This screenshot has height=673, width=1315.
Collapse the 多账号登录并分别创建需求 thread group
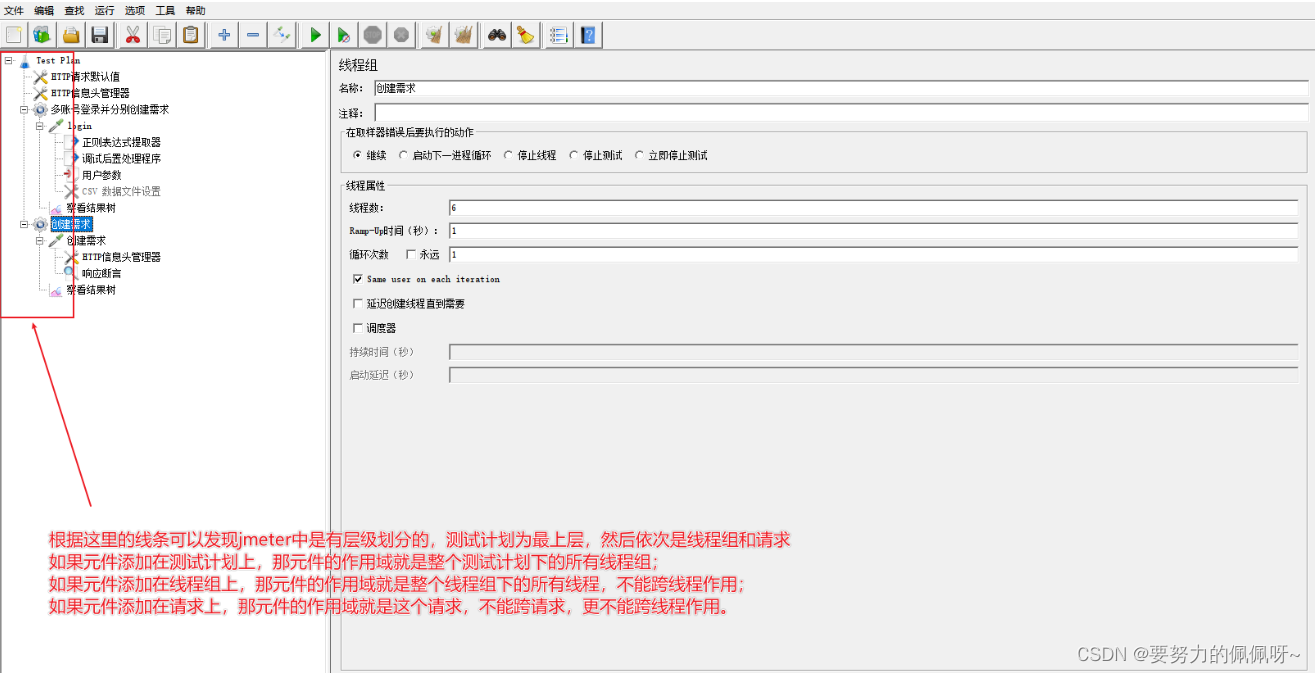[x=23, y=109]
